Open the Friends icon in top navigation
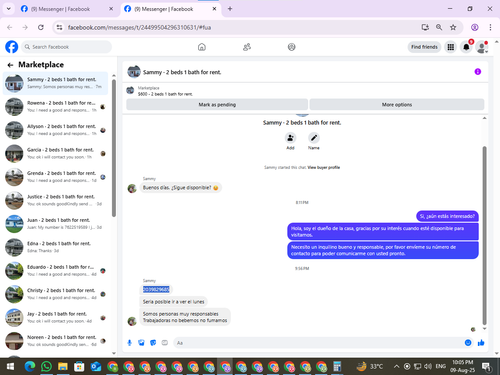The image size is (500, 375). (x=247, y=47)
